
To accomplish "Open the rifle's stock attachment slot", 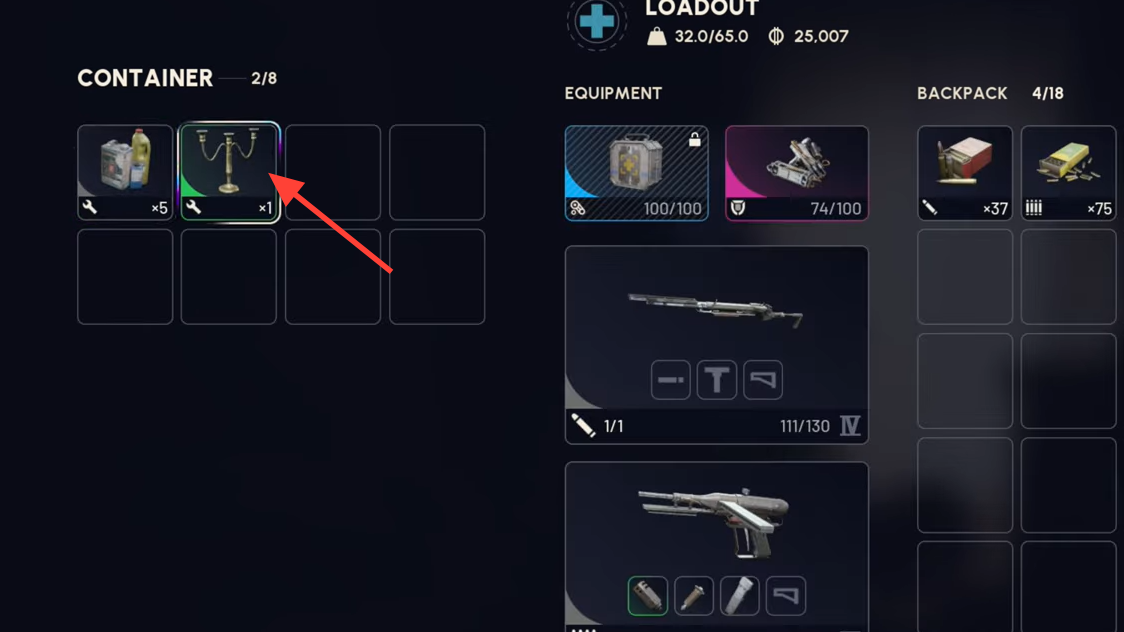I will coord(763,380).
